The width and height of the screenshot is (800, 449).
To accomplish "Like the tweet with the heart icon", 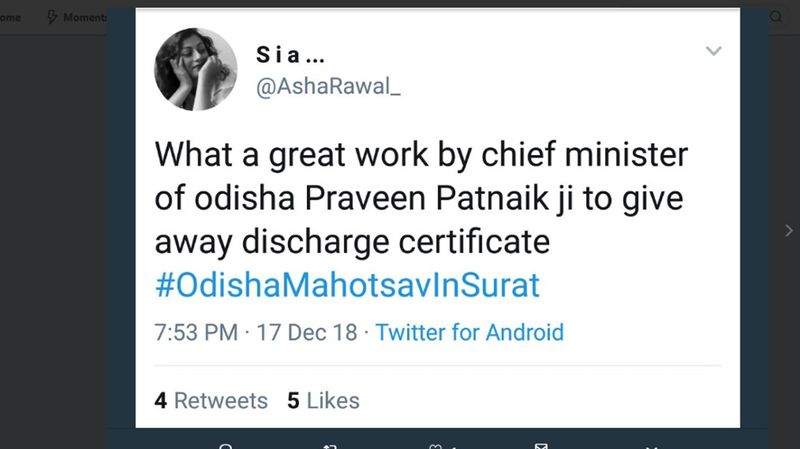I will [x=436, y=446].
